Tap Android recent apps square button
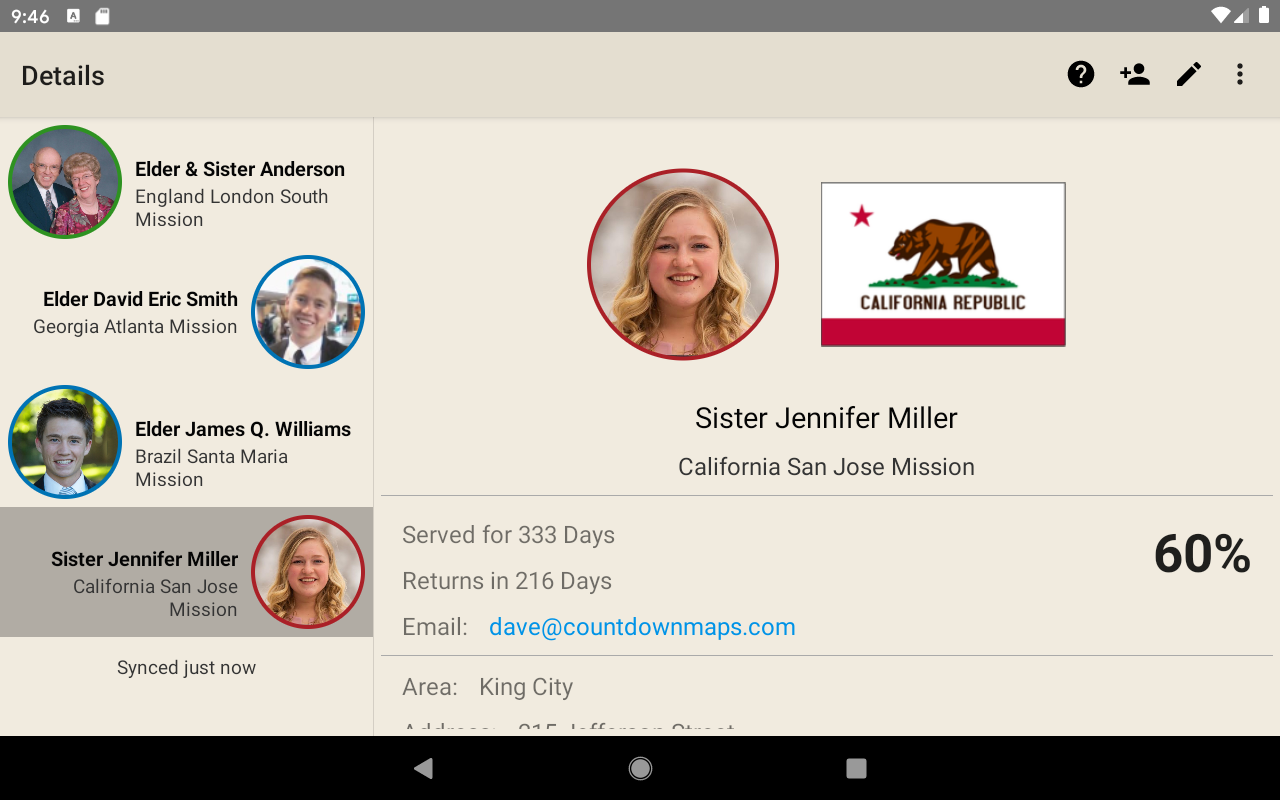The width and height of the screenshot is (1280, 800). point(856,768)
